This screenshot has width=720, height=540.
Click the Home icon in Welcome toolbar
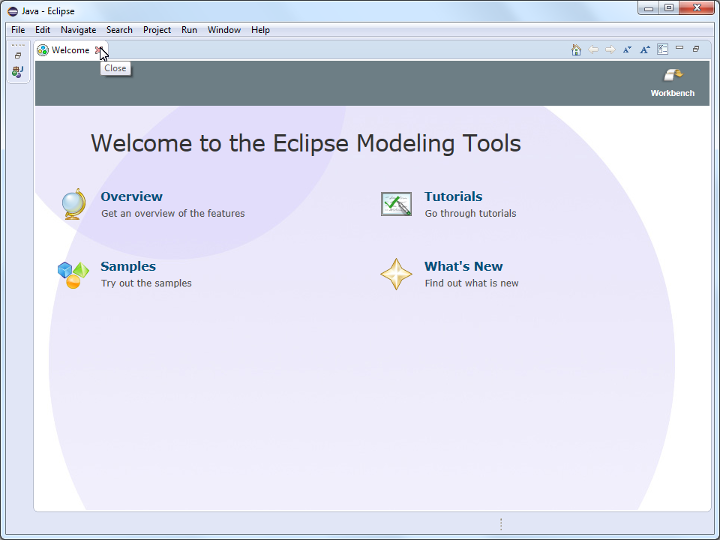pyautogui.click(x=576, y=49)
